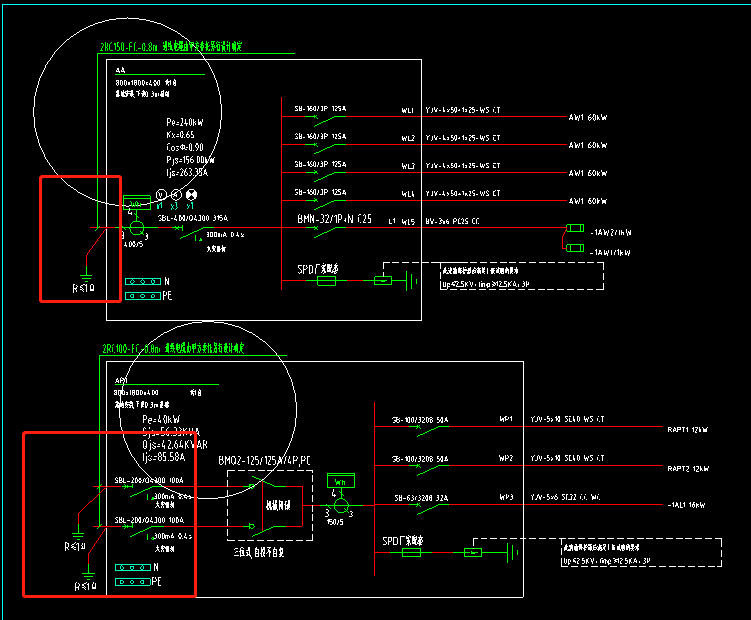The image size is (751, 620).
Task: Select the green 2RC100-FC-0.8m cable note
Action: [x=173, y=348]
